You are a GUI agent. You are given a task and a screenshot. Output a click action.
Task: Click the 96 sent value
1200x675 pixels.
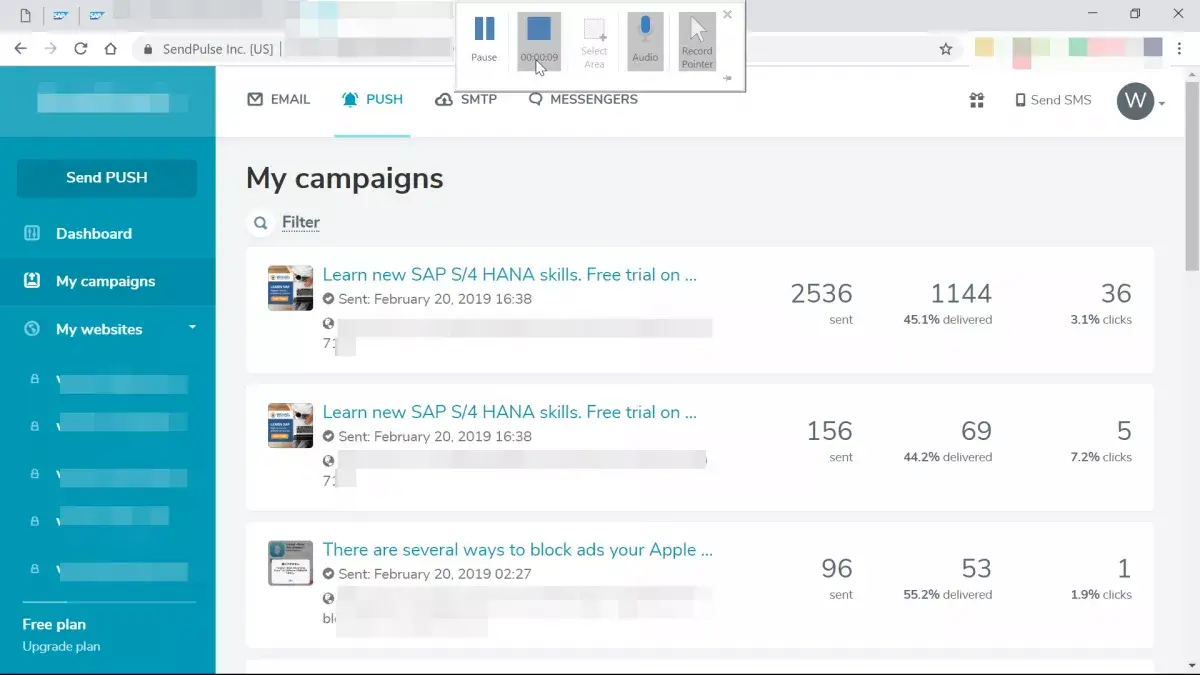tap(837, 568)
